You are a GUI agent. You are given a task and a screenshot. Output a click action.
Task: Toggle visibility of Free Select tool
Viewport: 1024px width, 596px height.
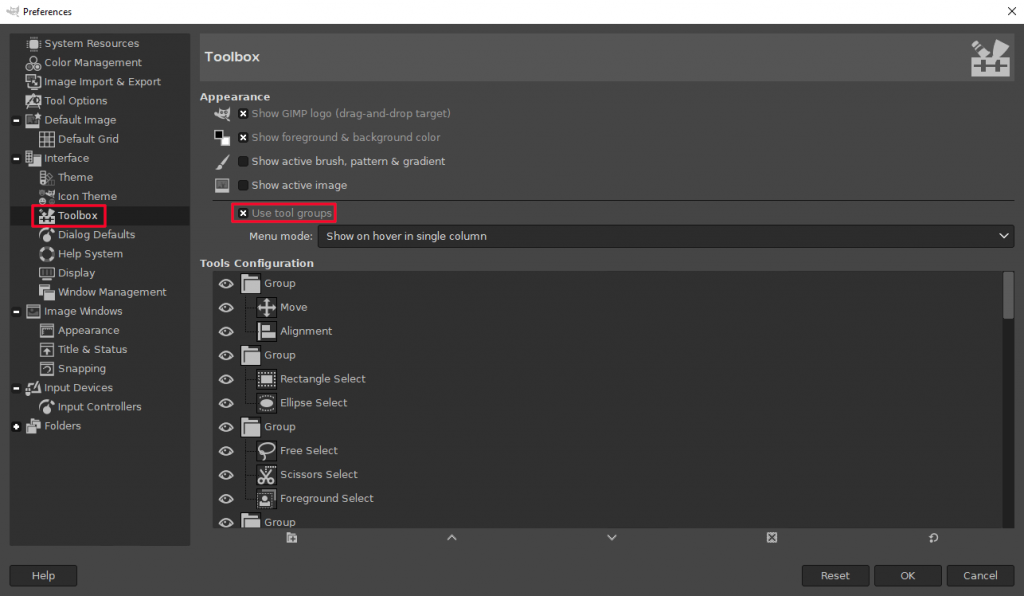[x=226, y=451]
